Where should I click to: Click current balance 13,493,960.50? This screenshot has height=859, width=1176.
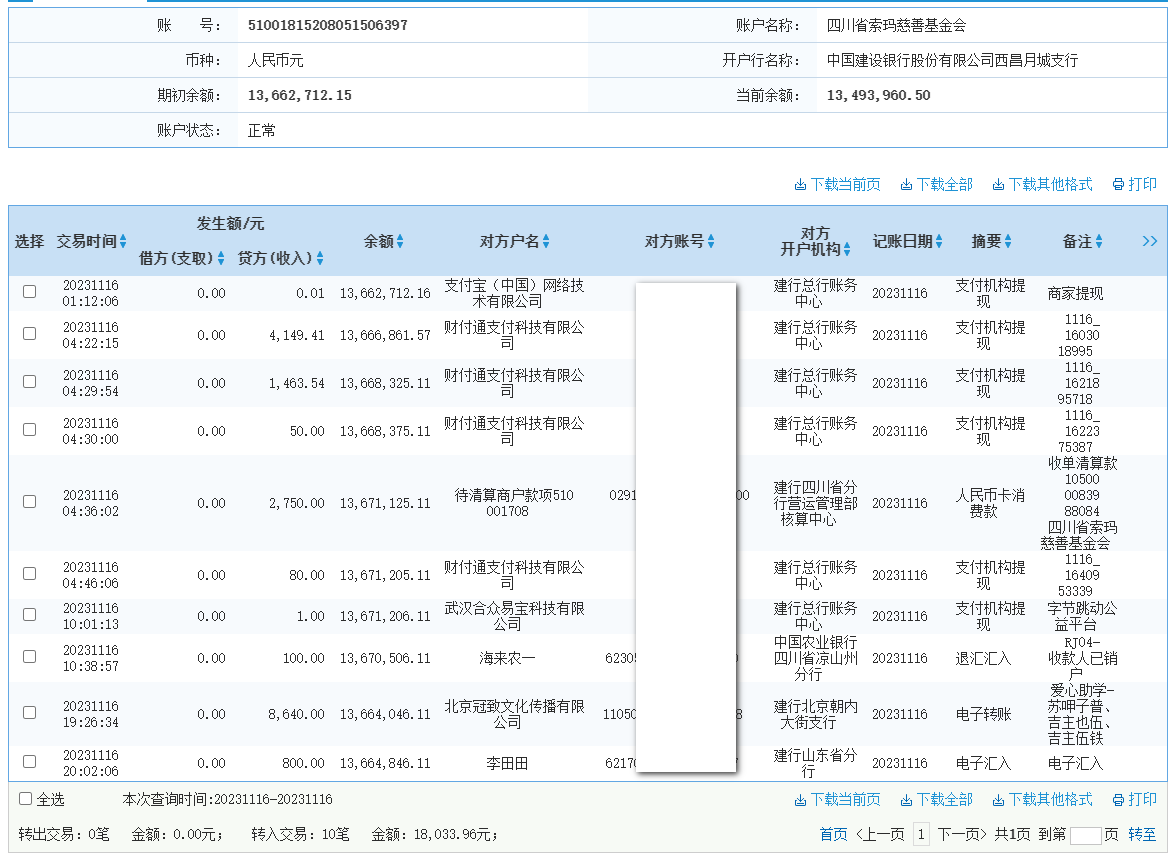(x=878, y=95)
